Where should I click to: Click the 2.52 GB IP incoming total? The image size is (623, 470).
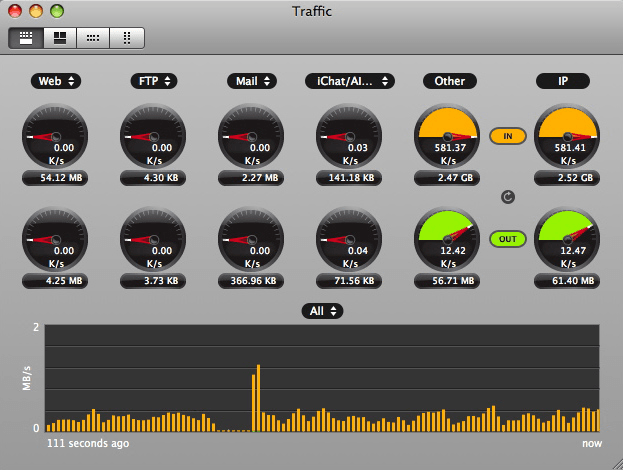567,178
